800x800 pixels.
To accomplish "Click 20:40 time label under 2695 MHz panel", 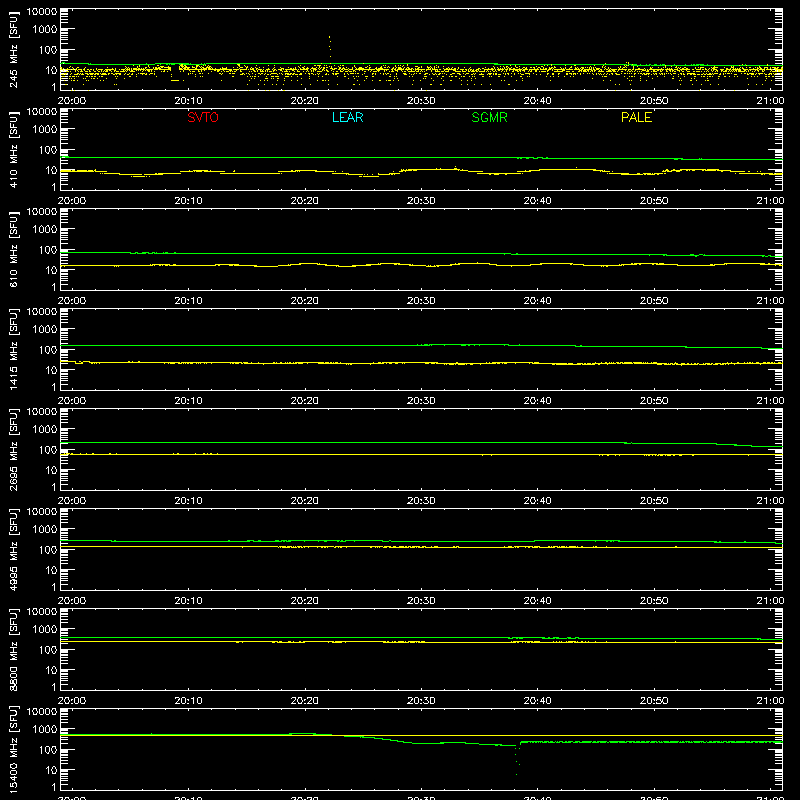I will tap(537, 501).
